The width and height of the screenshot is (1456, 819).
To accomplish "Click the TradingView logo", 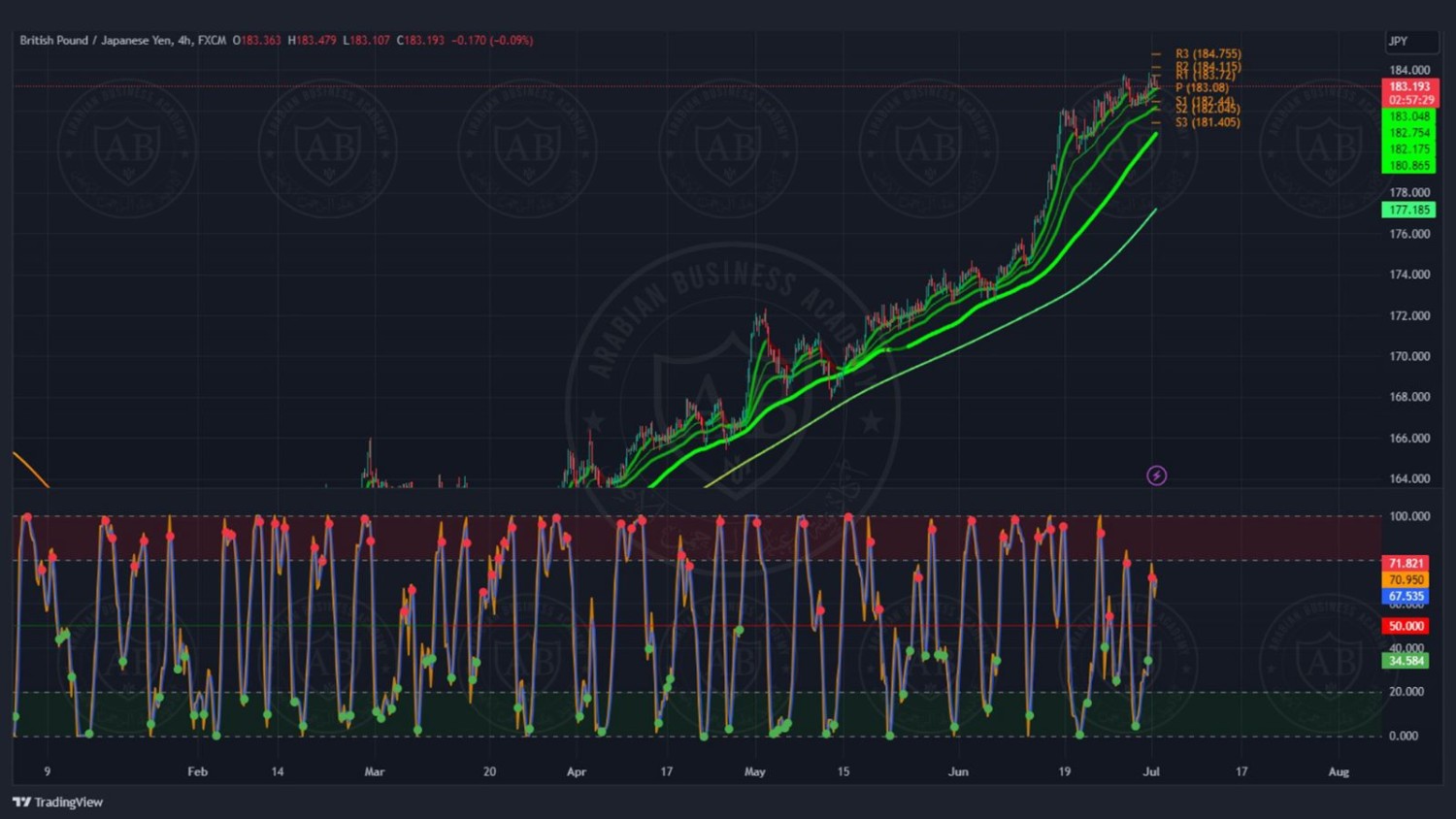I will [57, 802].
